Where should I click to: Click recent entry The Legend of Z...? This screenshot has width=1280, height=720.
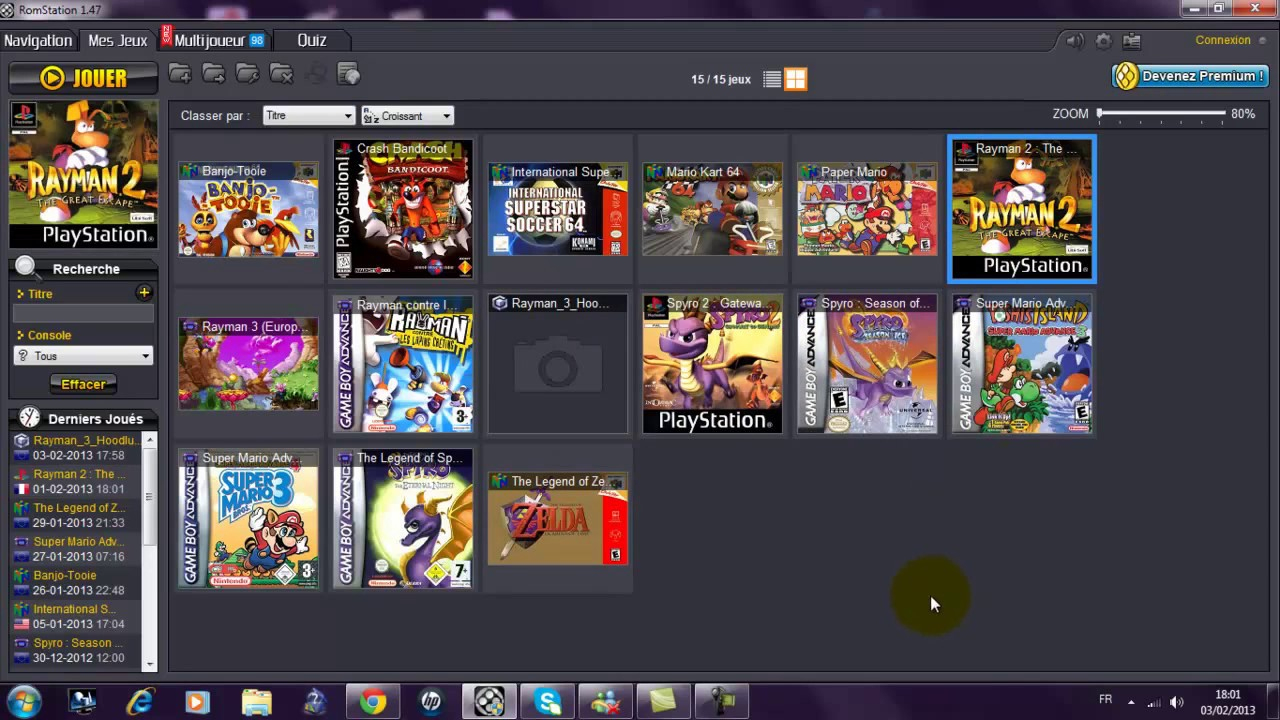click(77, 515)
